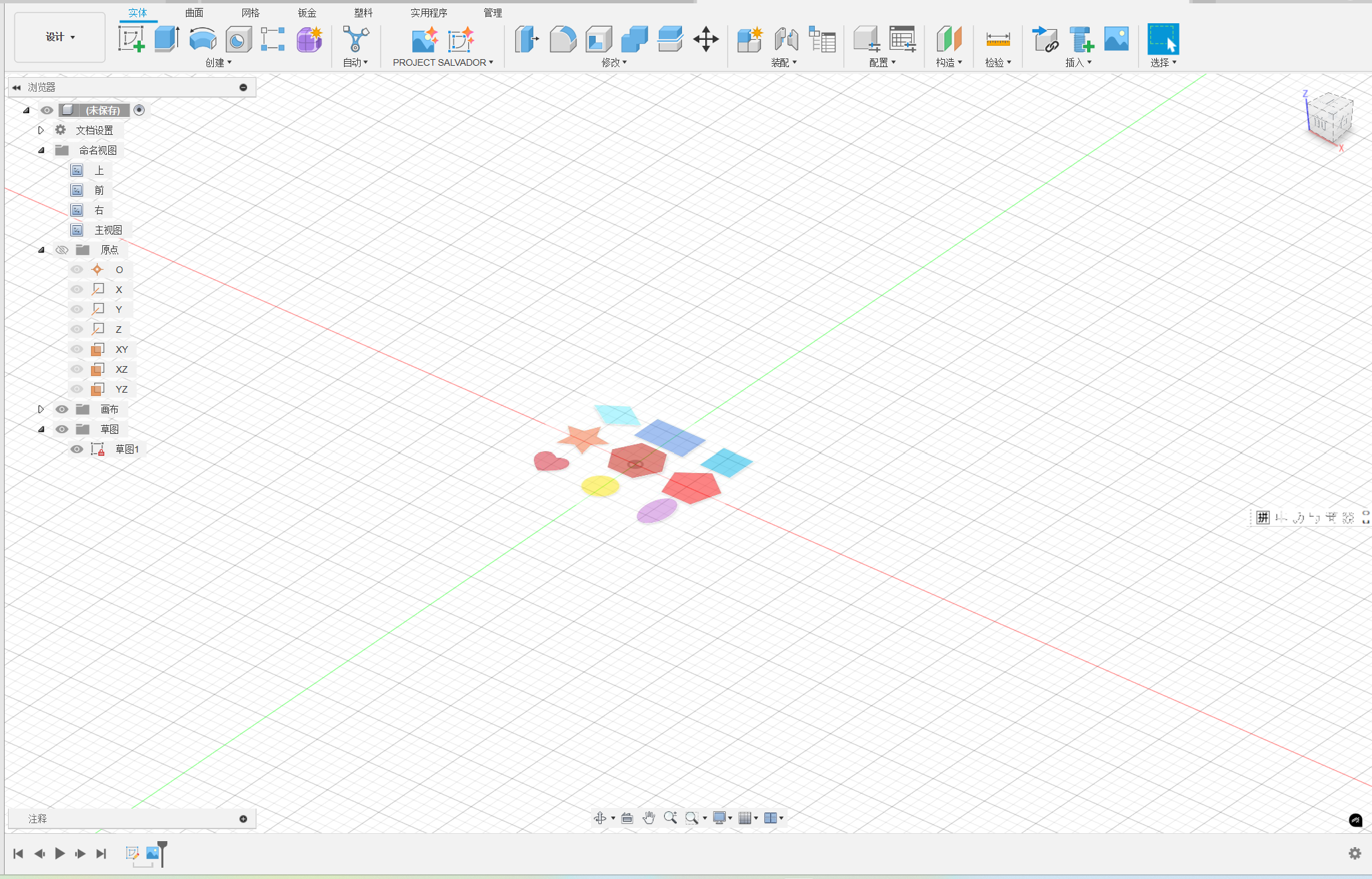Toggle visibility of origin point O
Image resolution: width=1372 pixels, height=879 pixels.
point(77,270)
